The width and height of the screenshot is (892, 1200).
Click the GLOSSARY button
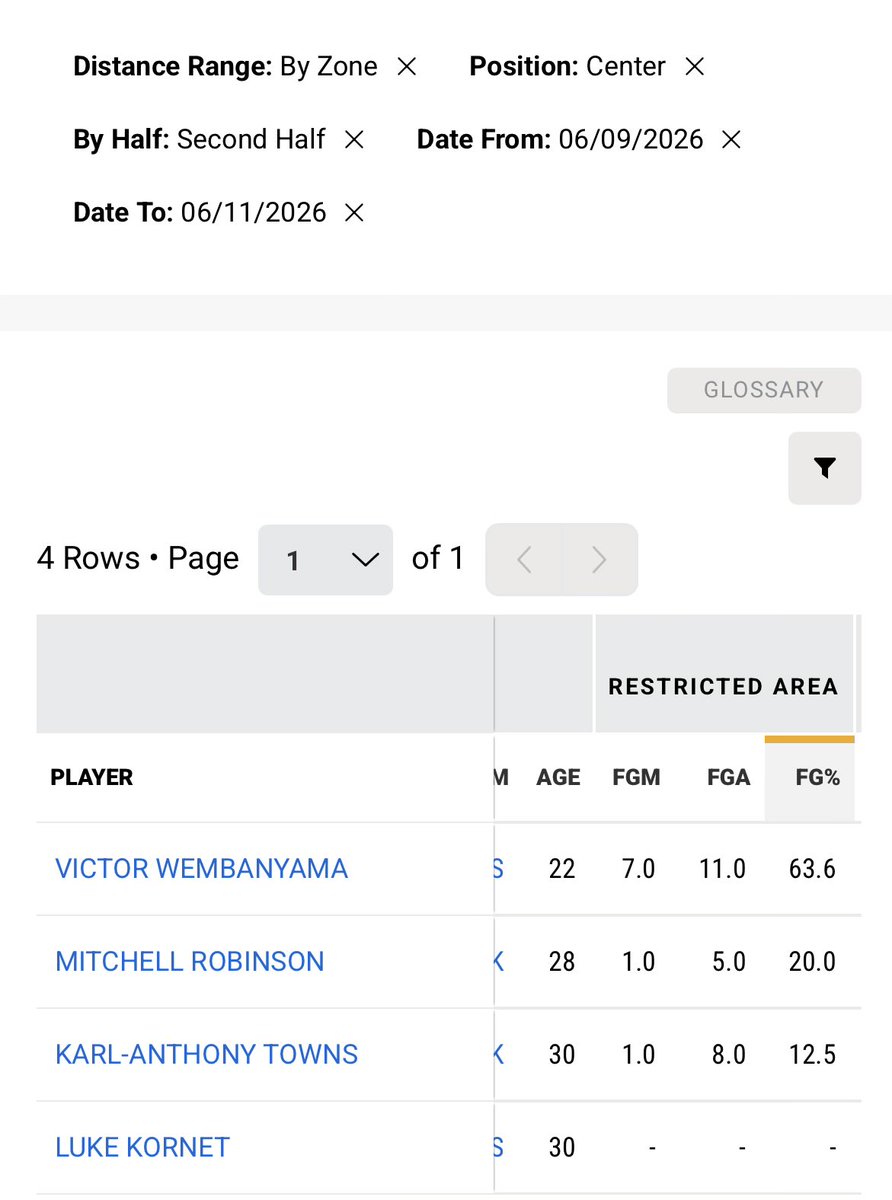(764, 390)
